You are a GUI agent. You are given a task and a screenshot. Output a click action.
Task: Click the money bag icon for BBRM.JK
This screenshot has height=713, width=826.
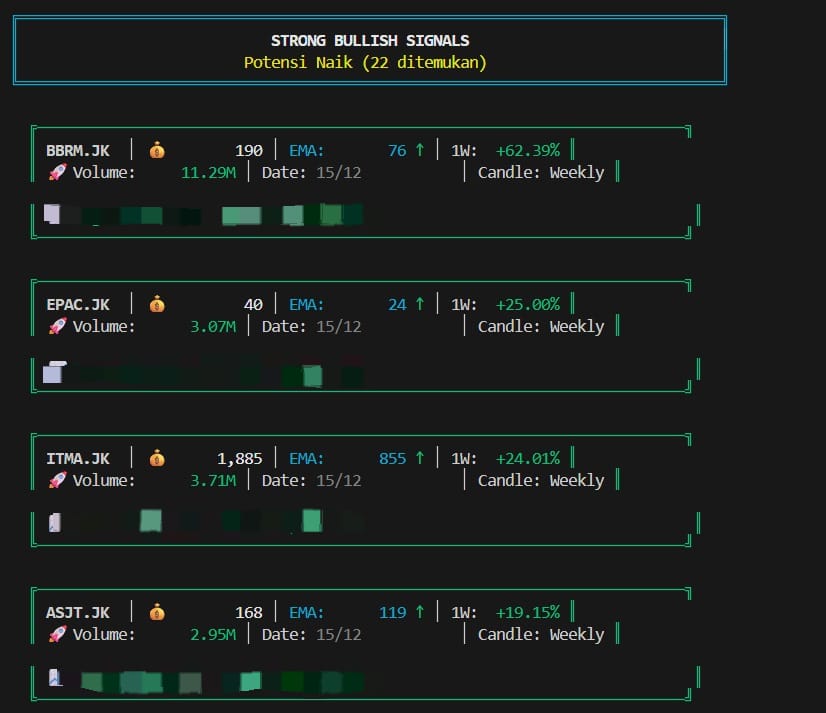coord(157,150)
